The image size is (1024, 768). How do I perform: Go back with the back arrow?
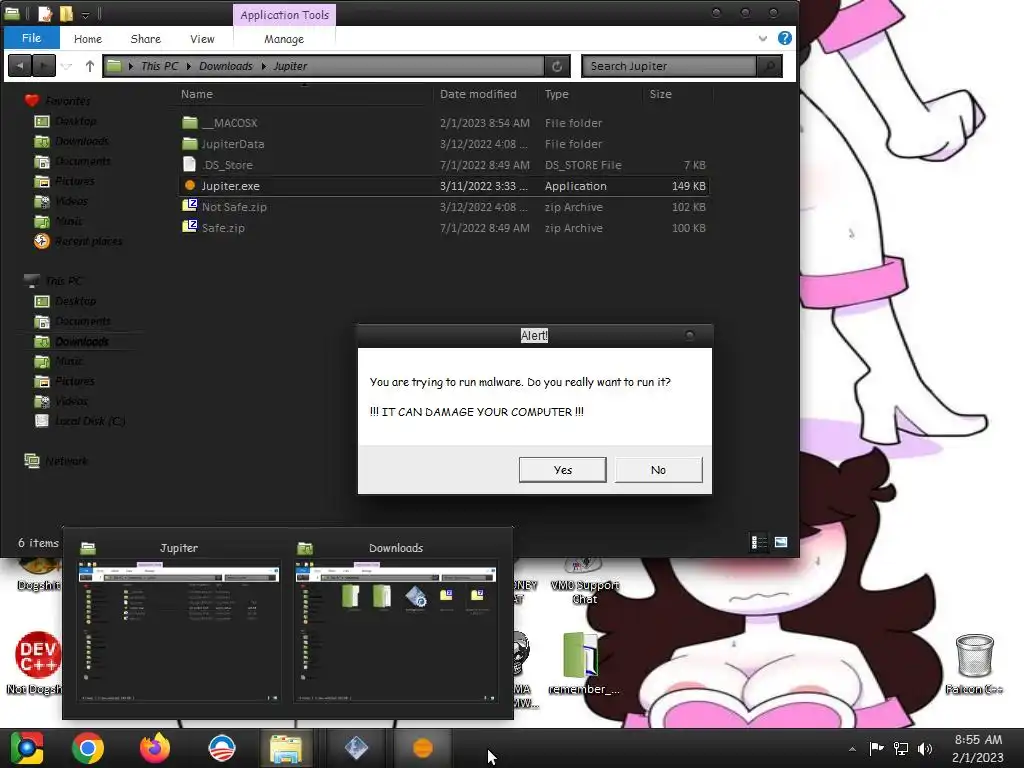coord(20,65)
